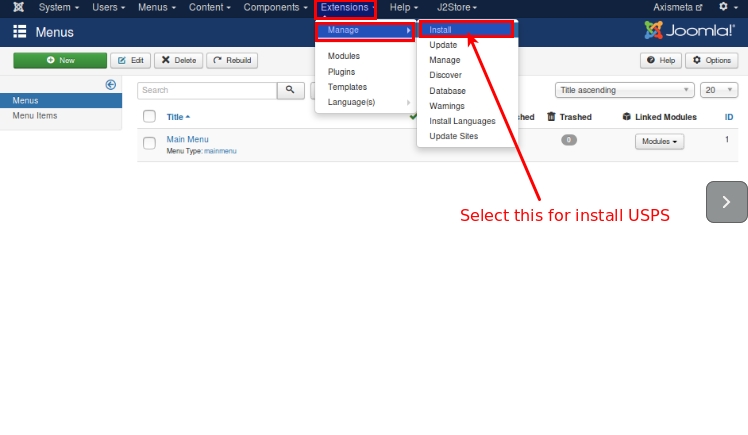Image resolution: width=748 pixels, height=435 pixels.
Task: Click the Rebuild toolbar button
Action: [232, 61]
